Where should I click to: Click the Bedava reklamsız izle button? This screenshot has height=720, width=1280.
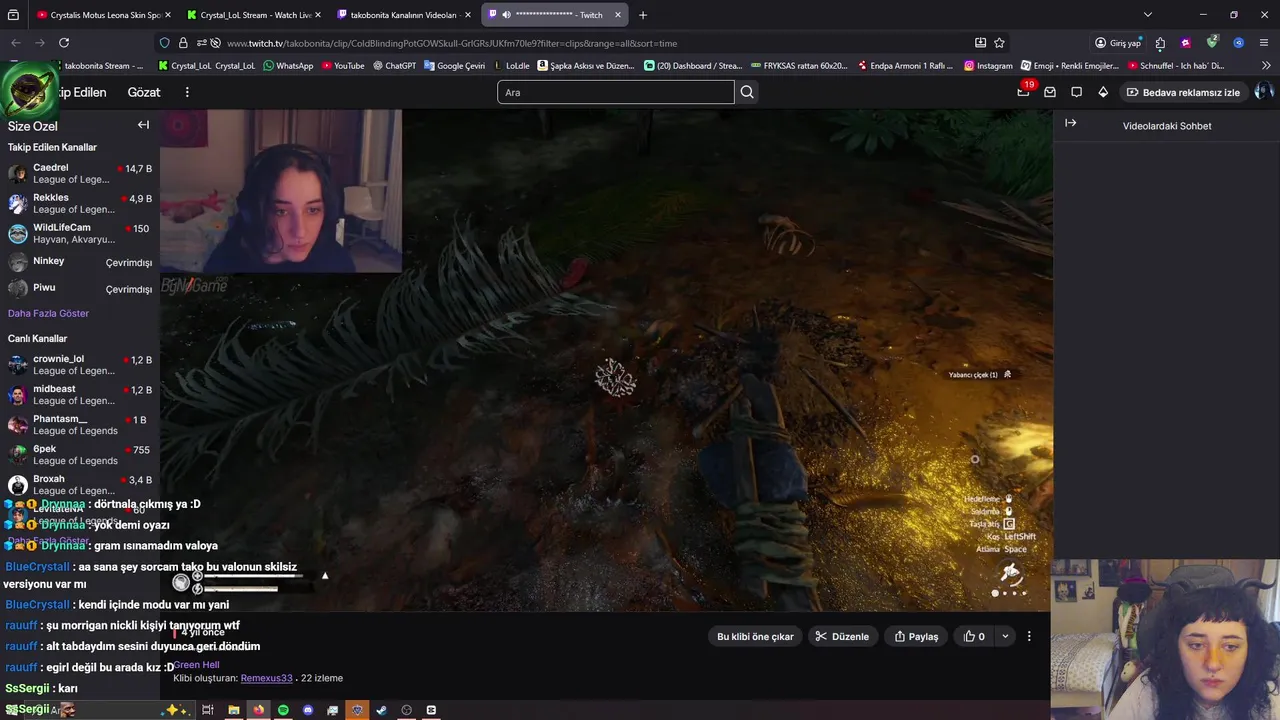tap(1183, 92)
